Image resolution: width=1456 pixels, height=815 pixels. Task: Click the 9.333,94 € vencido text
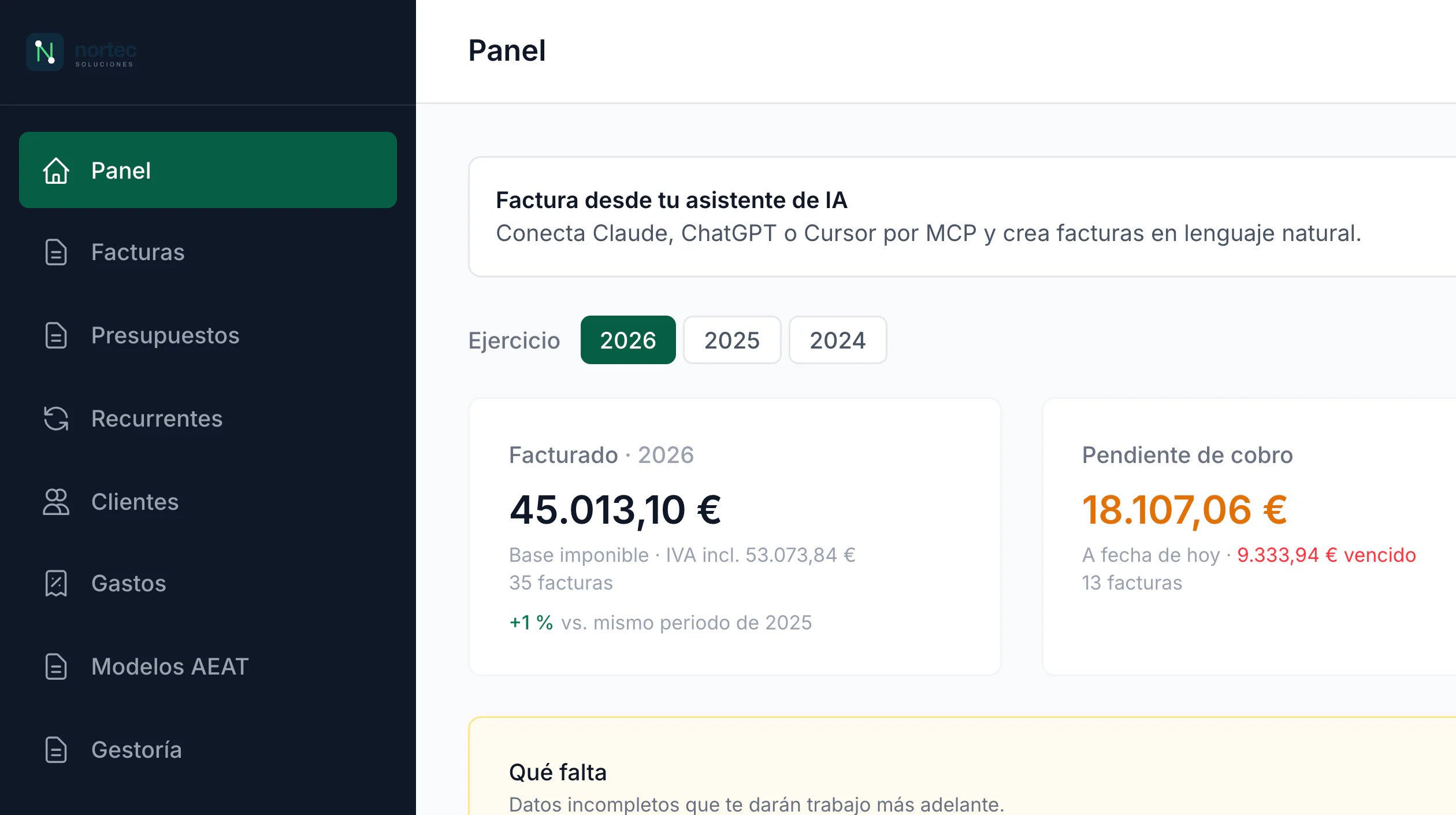pos(1327,555)
